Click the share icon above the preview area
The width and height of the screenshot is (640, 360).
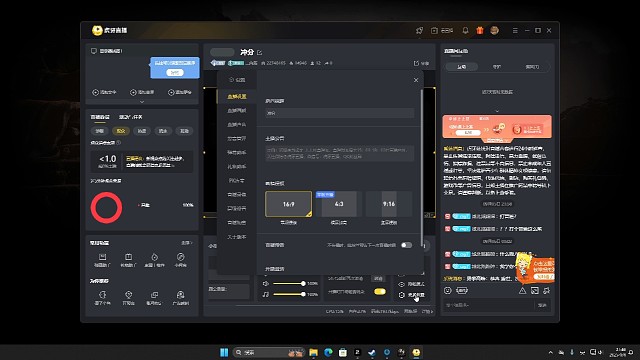(x=416, y=63)
